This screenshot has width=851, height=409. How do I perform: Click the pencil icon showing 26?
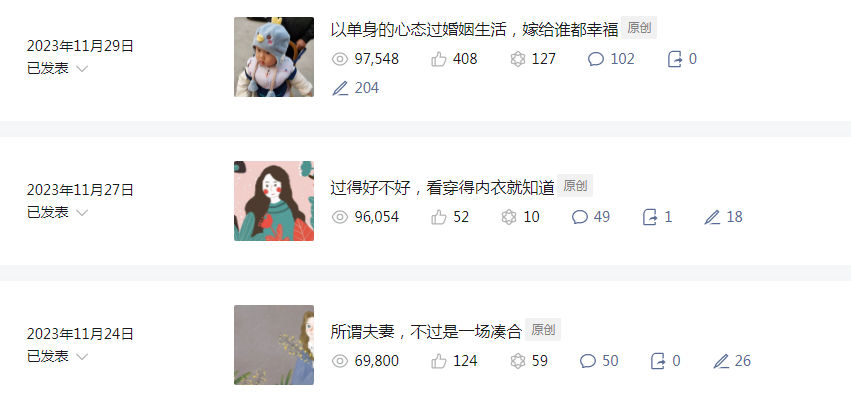click(721, 361)
